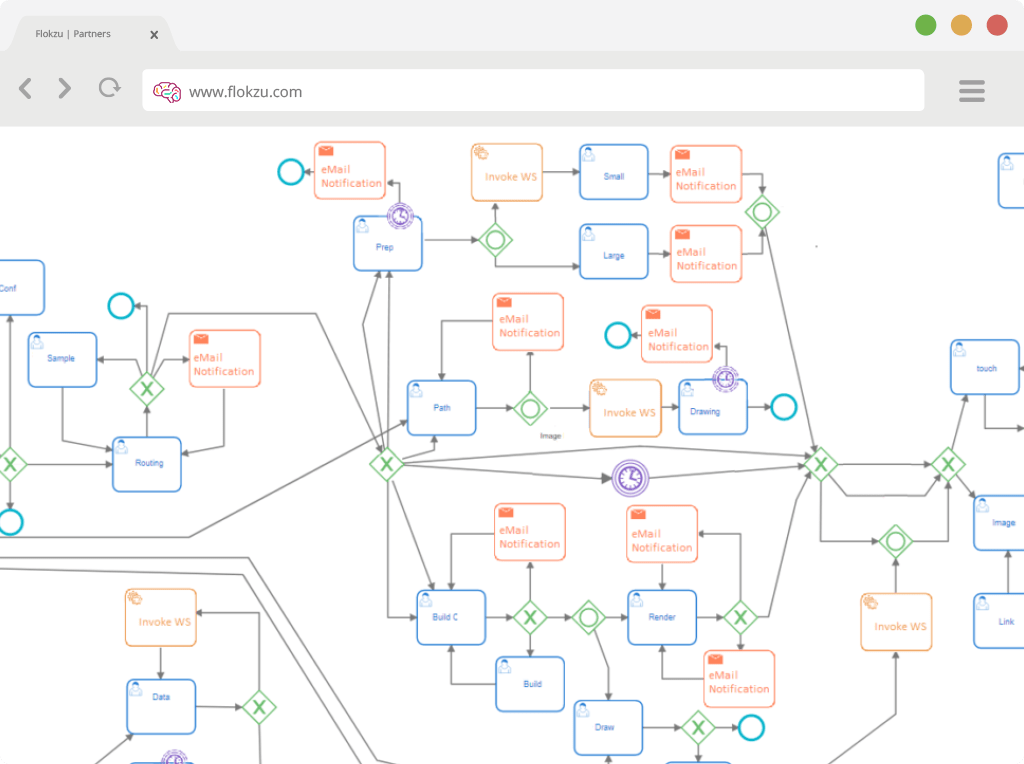Switch to Flokzu | Partners tab
Image resolution: width=1024 pixels, height=764 pixels.
coord(73,34)
